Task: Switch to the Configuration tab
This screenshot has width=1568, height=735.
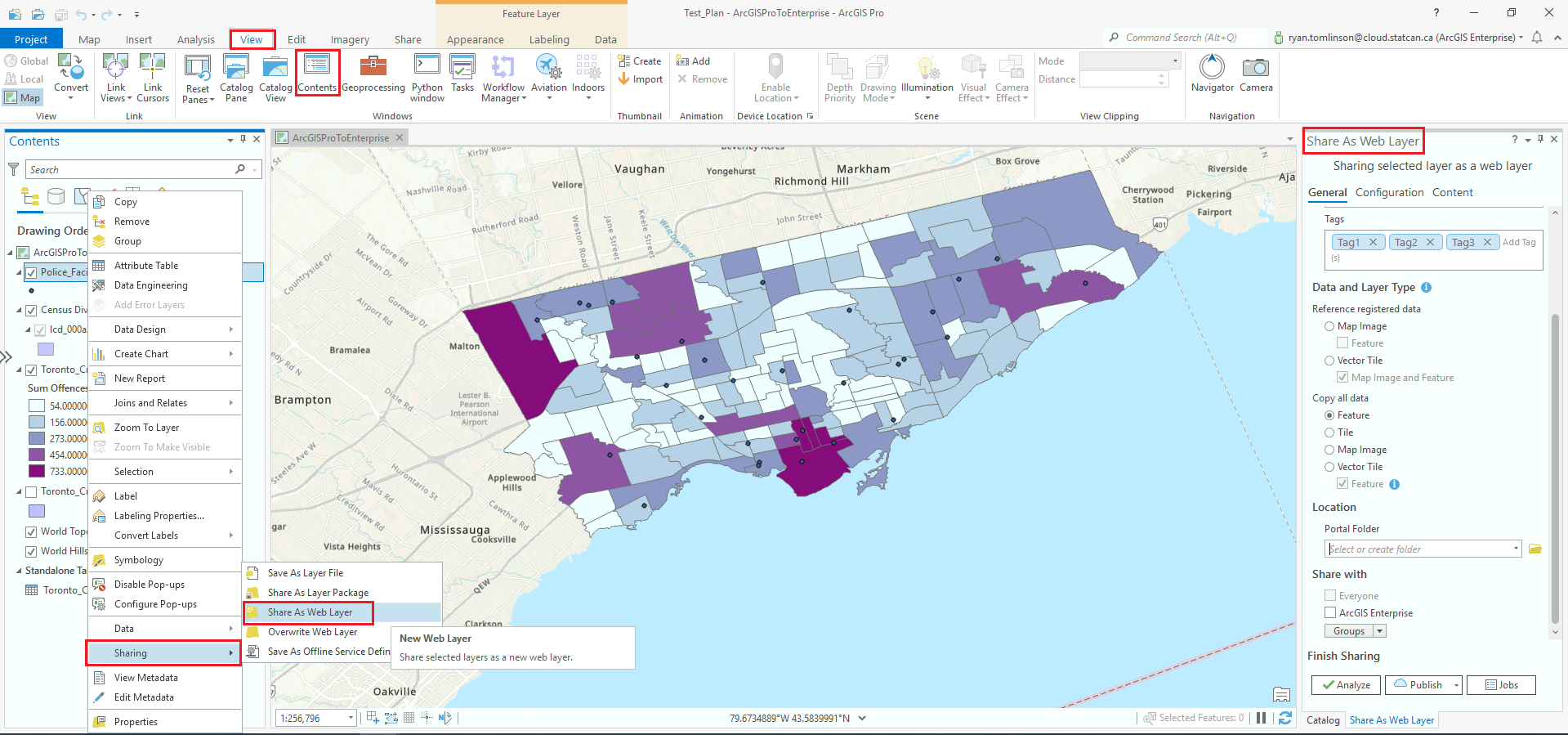Action: (1389, 192)
